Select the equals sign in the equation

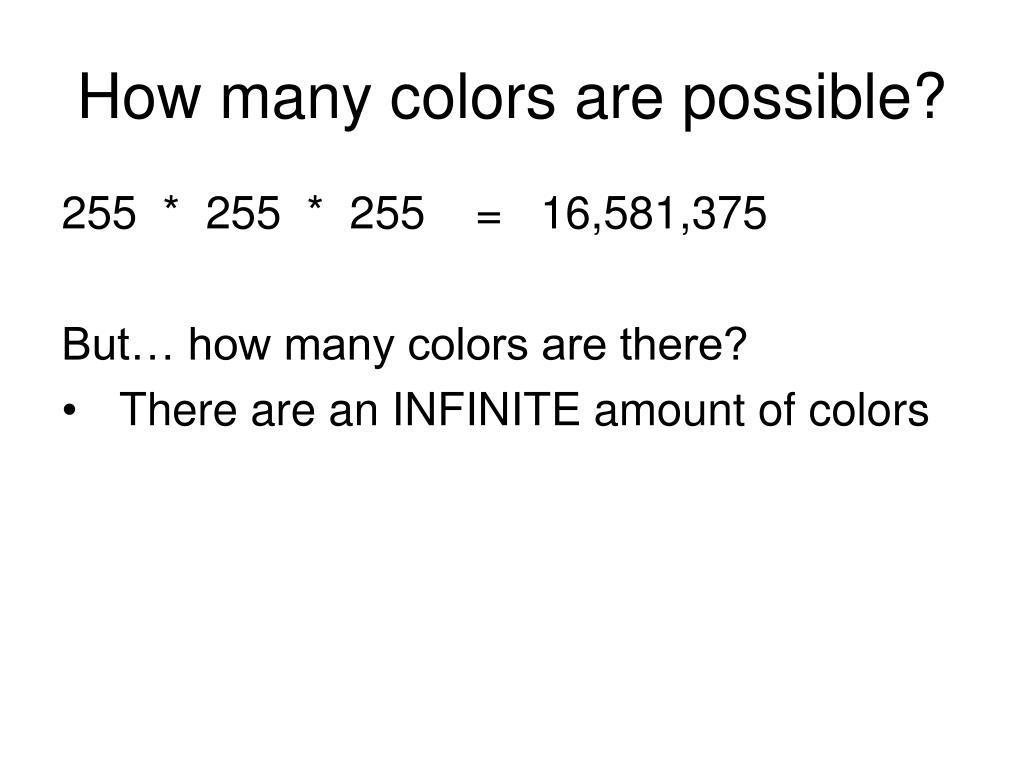[489, 217]
